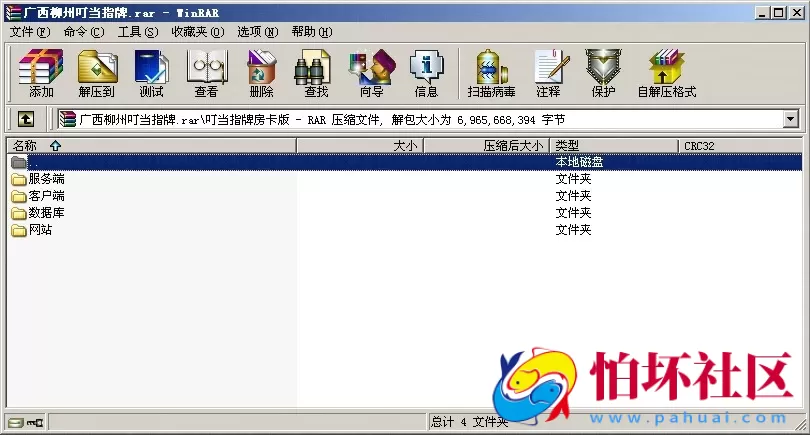Select the 网站 folder name
810x435 pixels.
[x=40, y=230]
